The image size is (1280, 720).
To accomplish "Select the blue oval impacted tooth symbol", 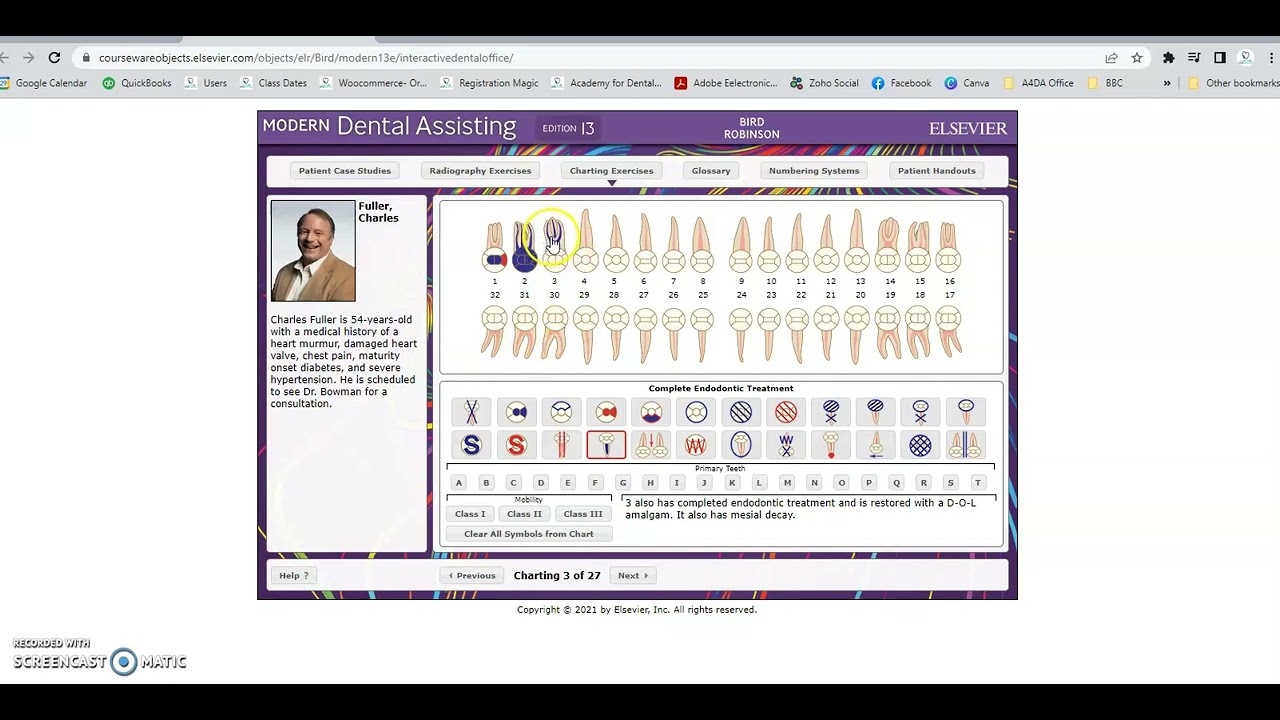I will pyautogui.click(x=741, y=445).
